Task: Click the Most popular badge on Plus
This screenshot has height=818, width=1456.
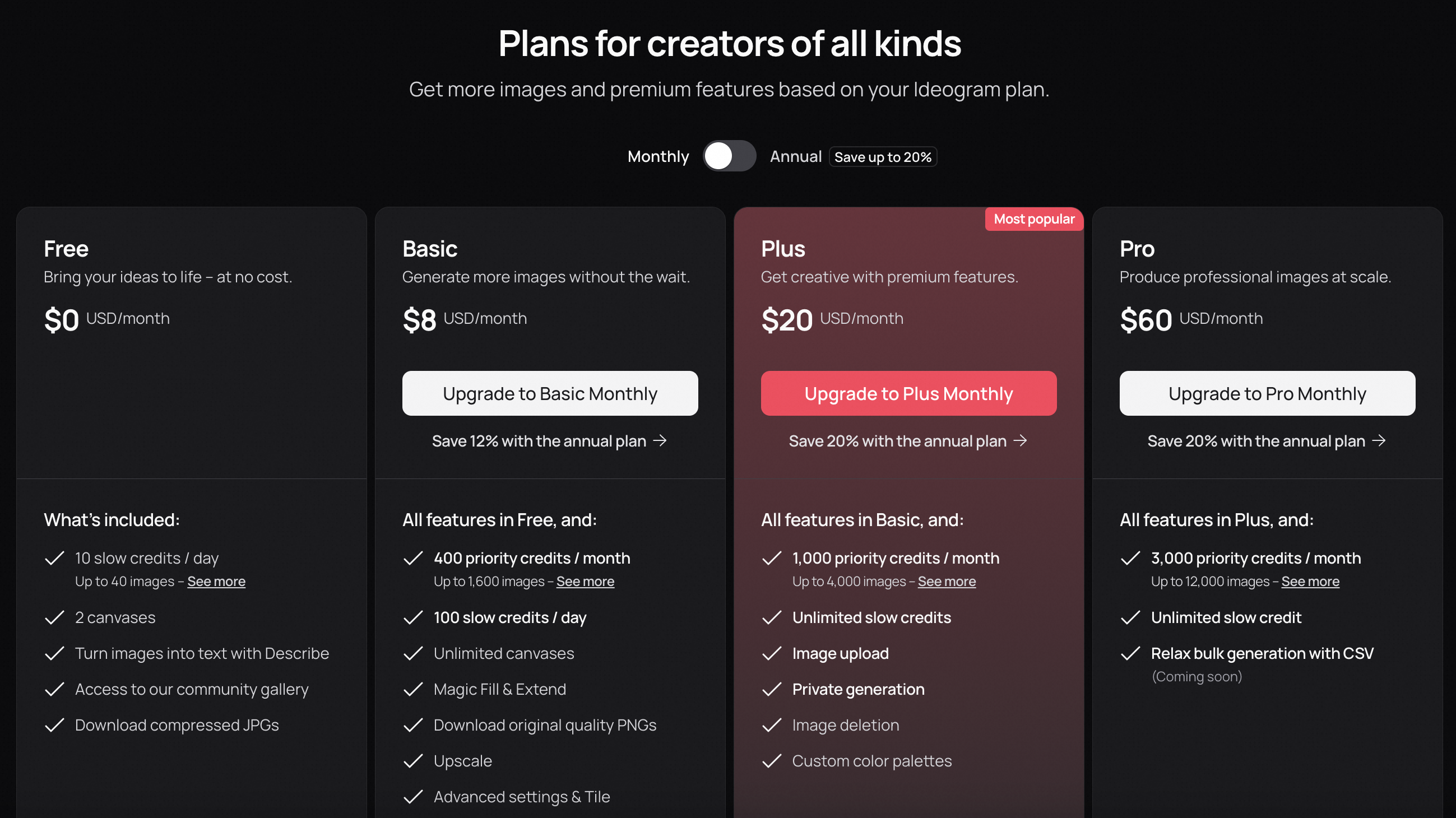Action: coord(1034,219)
